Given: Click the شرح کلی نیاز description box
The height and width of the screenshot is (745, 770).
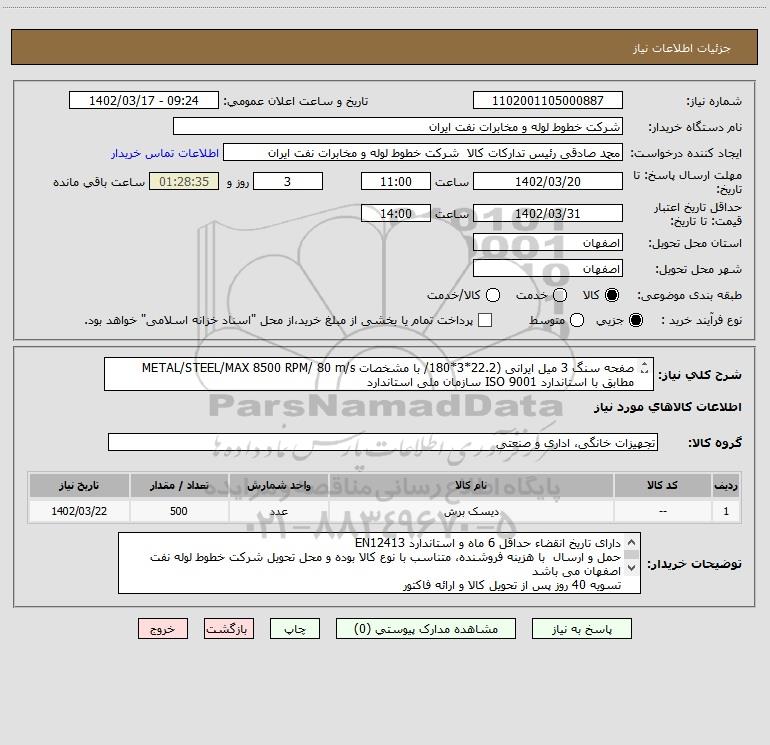Looking at the screenshot, I should (379, 374).
